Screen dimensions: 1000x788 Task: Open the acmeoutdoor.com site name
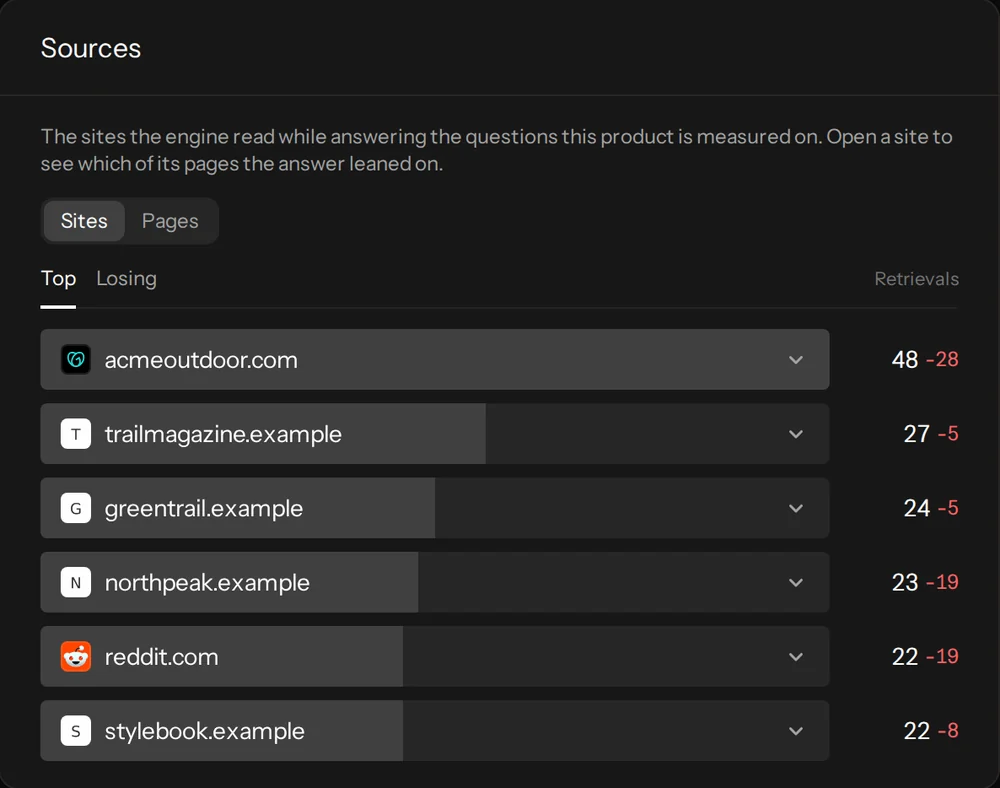[201, 360]
